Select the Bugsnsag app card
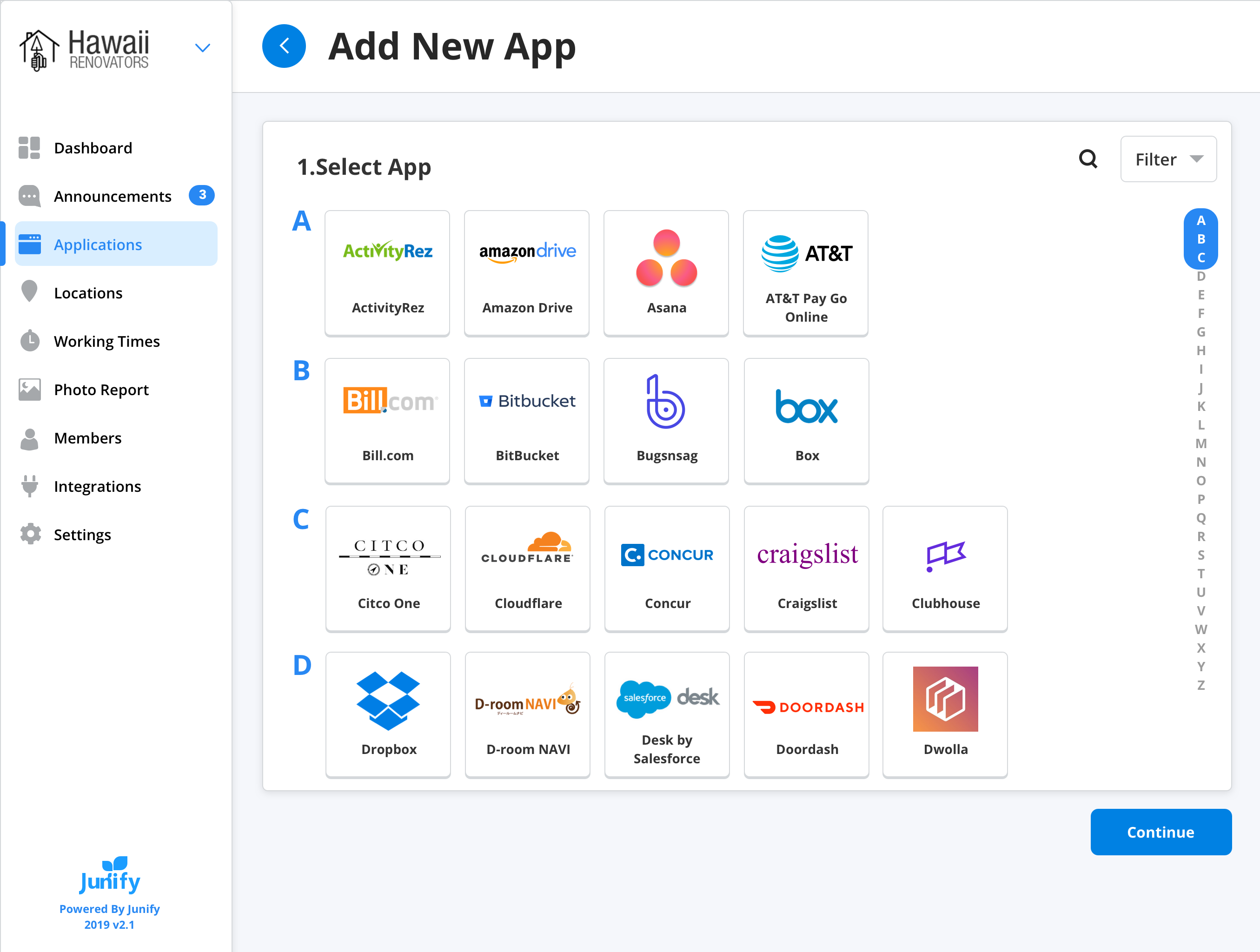This screenshot has height=952, width=1260. pos(666,421)
